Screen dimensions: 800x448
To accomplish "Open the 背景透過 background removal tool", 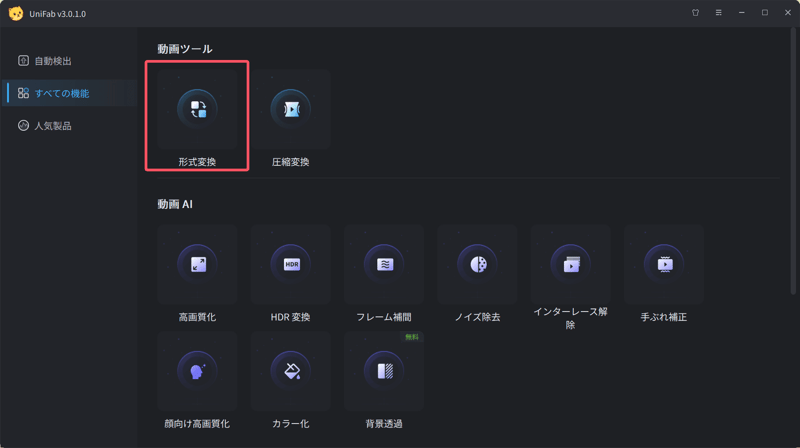I will (x=384, y=371).
